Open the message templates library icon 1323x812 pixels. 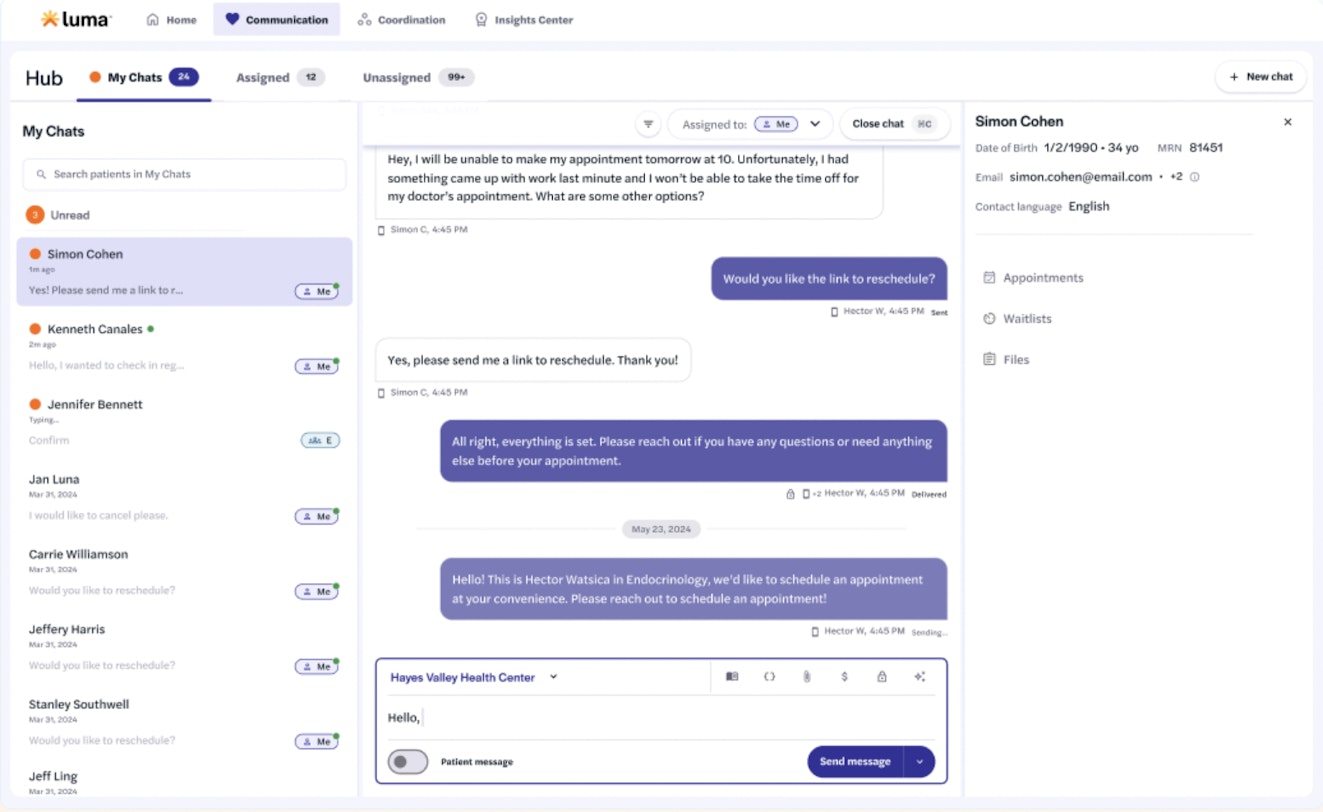point(731,676)
